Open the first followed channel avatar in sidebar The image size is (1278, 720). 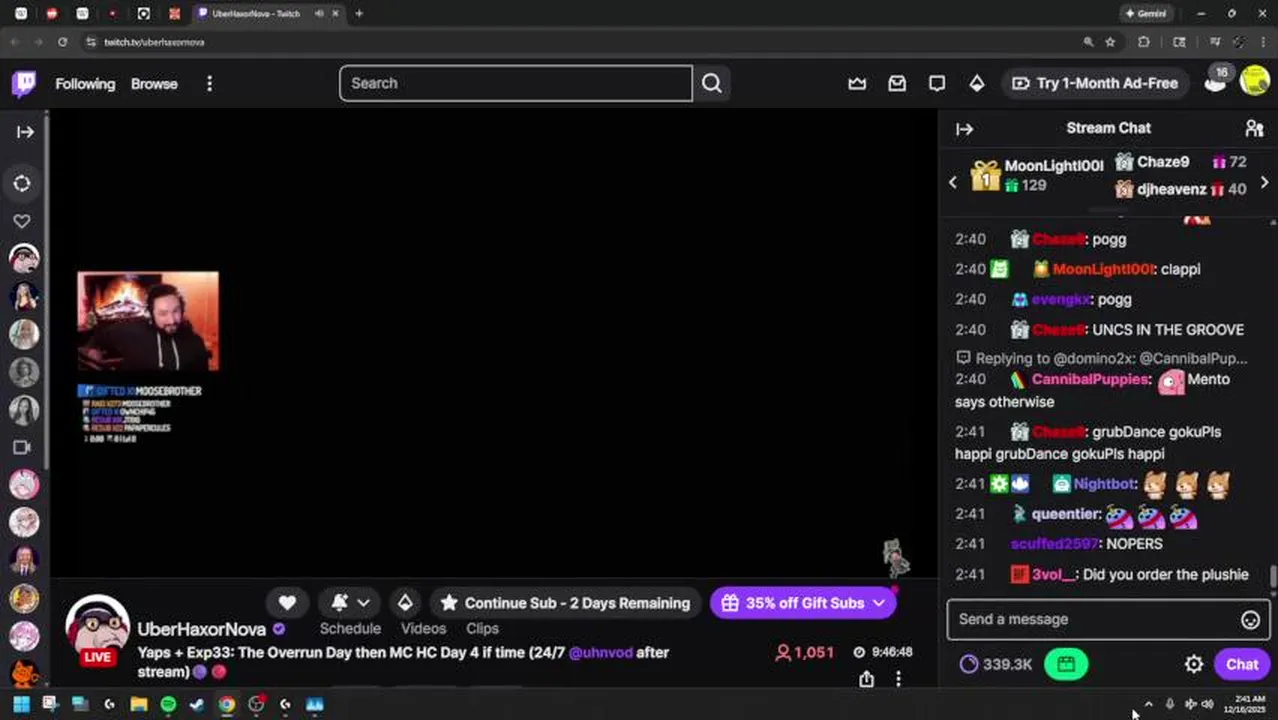click(x=24, y=259)
